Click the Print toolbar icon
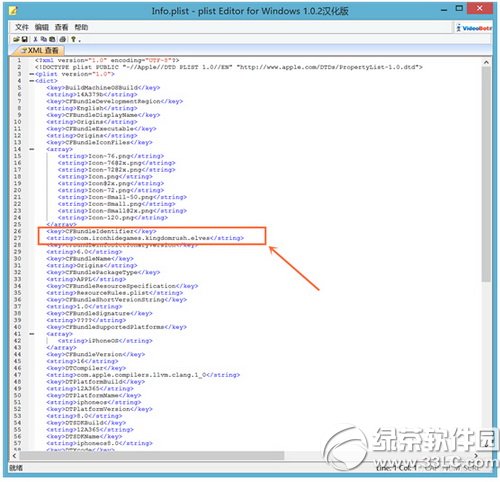This screenshot has height=482, width=500. (63, 39)
